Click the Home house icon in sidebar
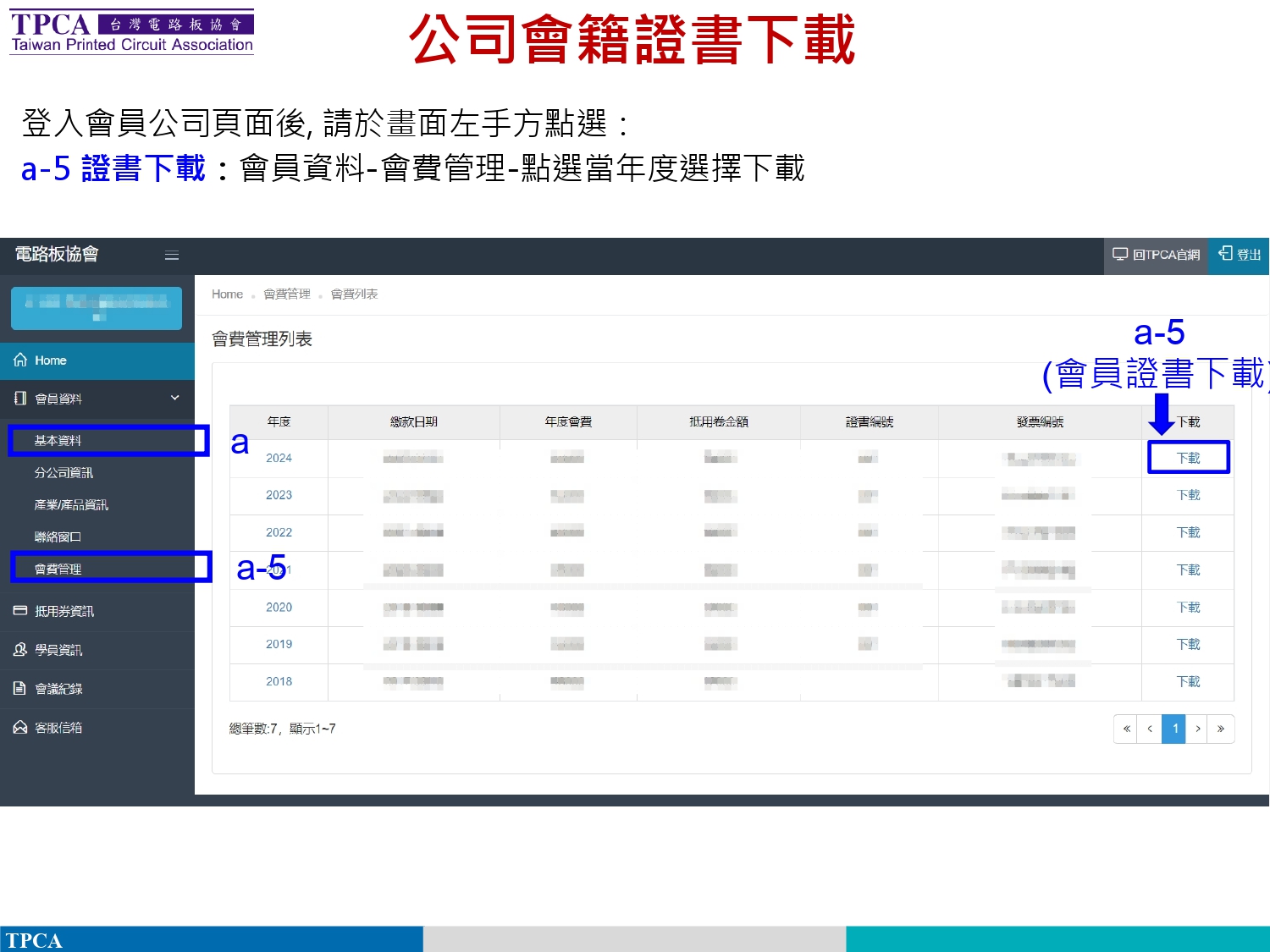Screen dimensions: 1270x952 pos(20,360)
